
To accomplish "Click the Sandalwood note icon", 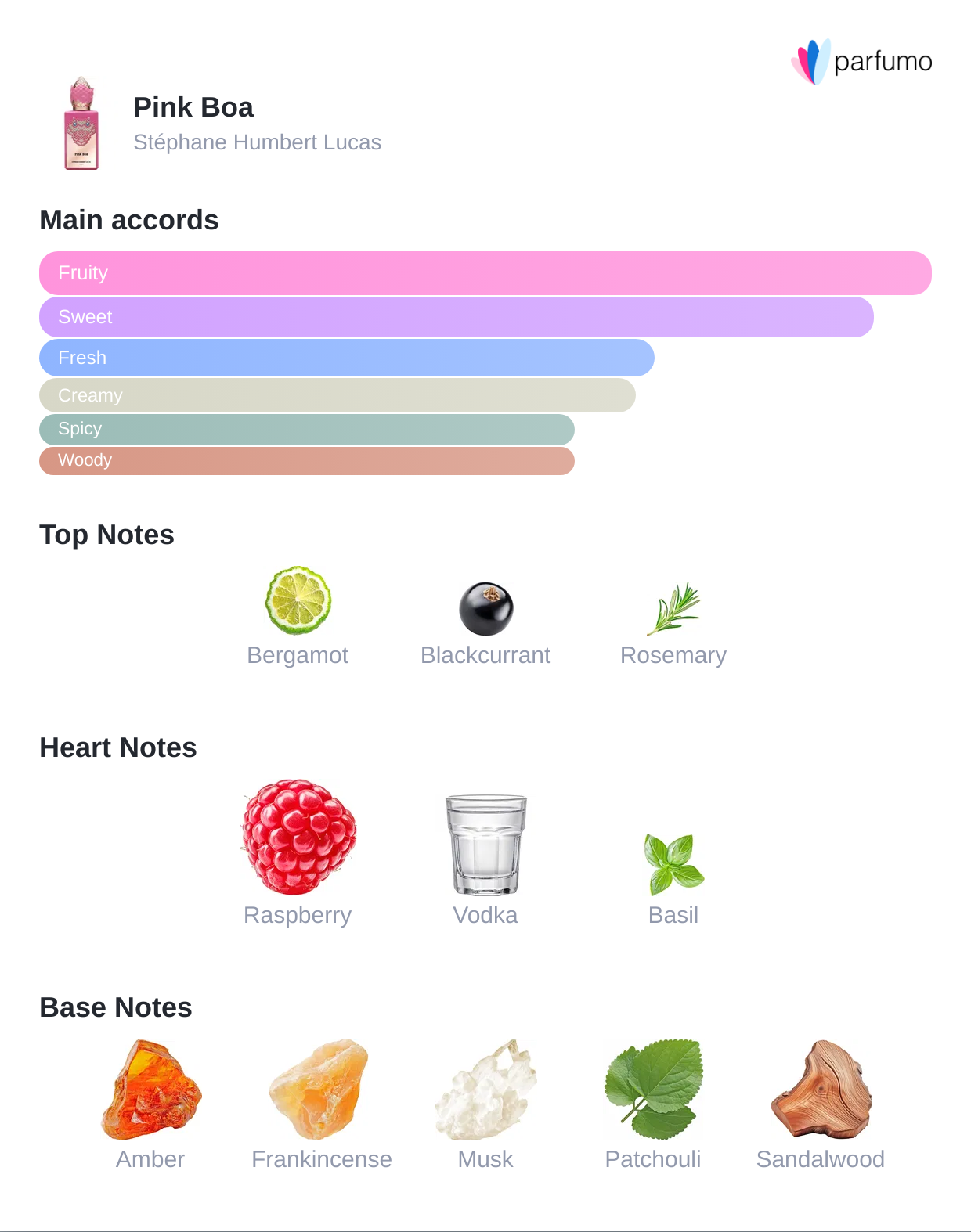I will click(821, 1089).
